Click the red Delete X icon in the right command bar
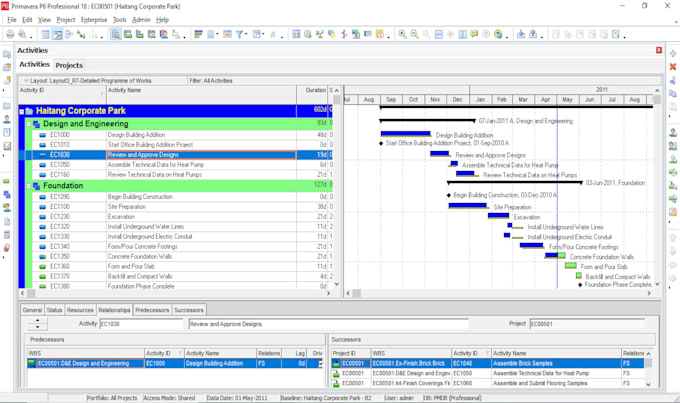The width and height of the screenshot is (680, 403). (x=673, y=66)
